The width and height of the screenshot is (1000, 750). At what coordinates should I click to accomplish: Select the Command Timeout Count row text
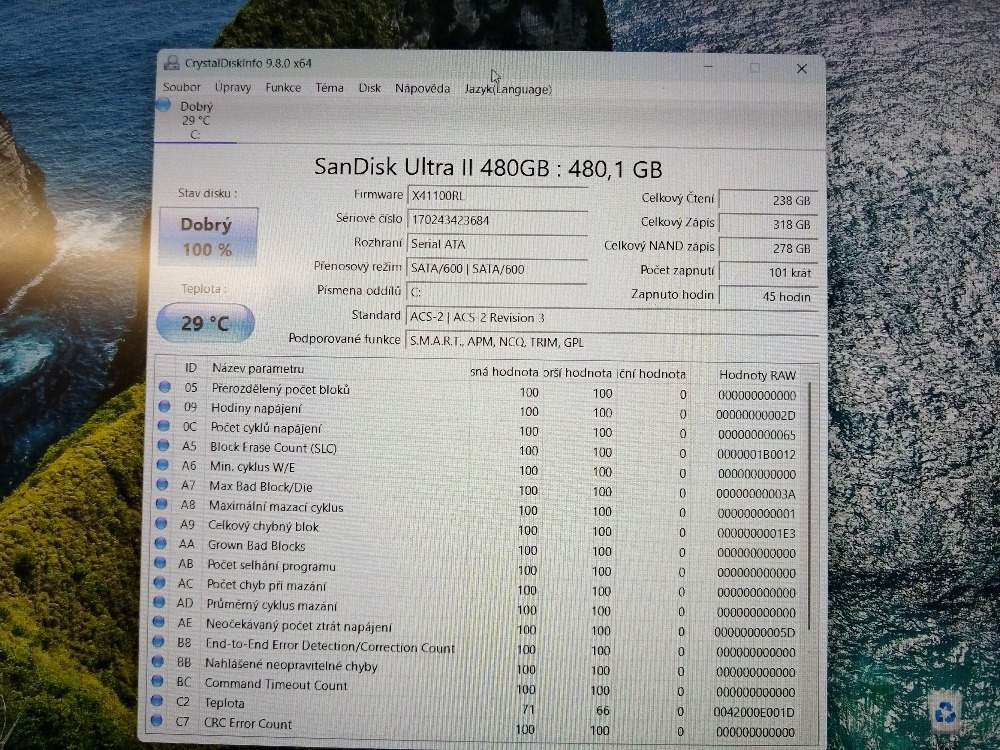tap(276, 684)
